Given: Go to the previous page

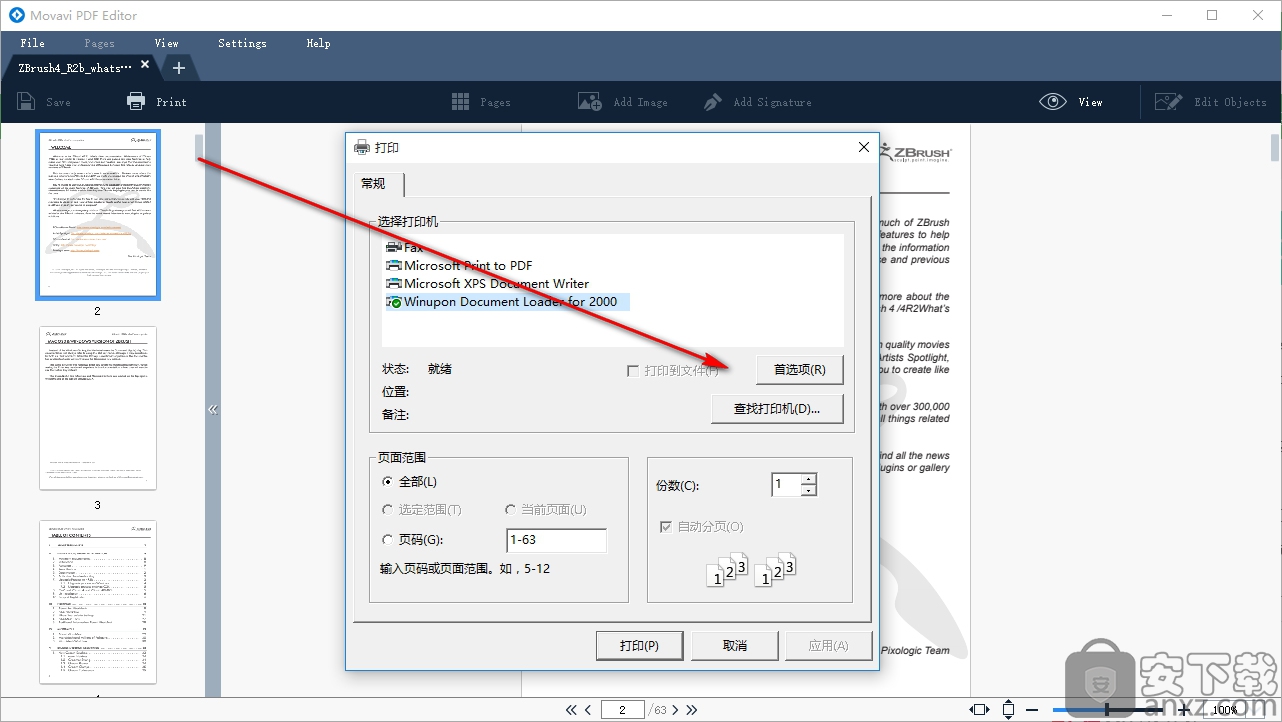Looking at the screenshot, I should click(x=588, y=710).
